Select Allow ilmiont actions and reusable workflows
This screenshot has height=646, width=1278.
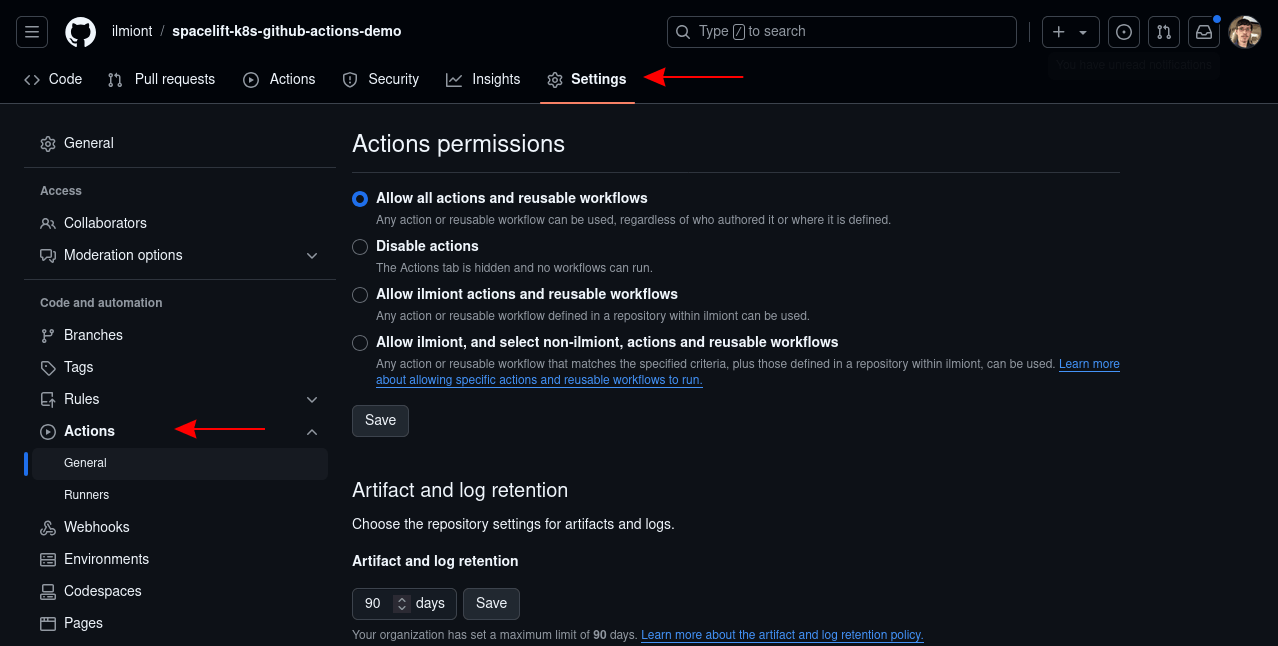[360, 295]
